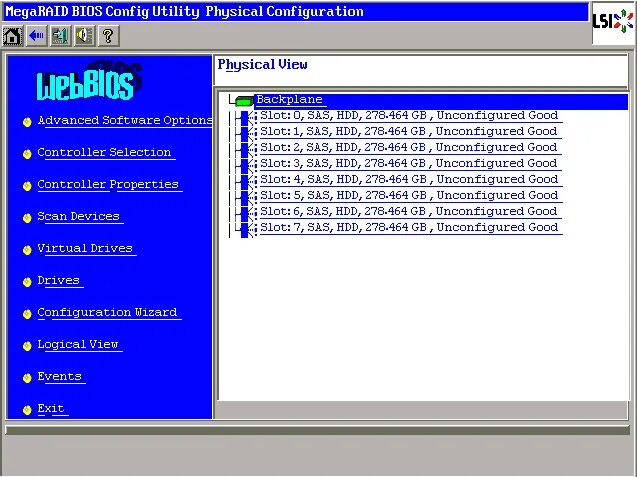637x477 pixels.
Task: Select Slot: 2 Unconfigured Good drive
Action: pos(409,148)
